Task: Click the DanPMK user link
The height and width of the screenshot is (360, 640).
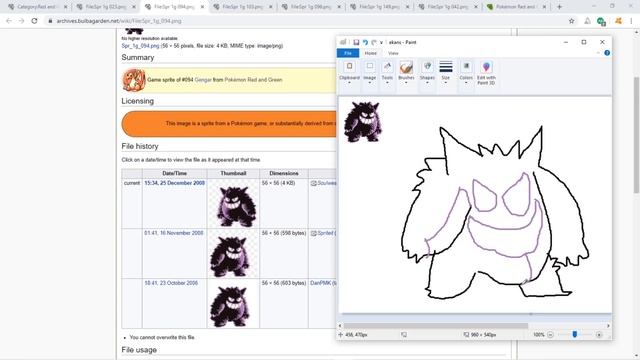Action: [x=321, y=283]
